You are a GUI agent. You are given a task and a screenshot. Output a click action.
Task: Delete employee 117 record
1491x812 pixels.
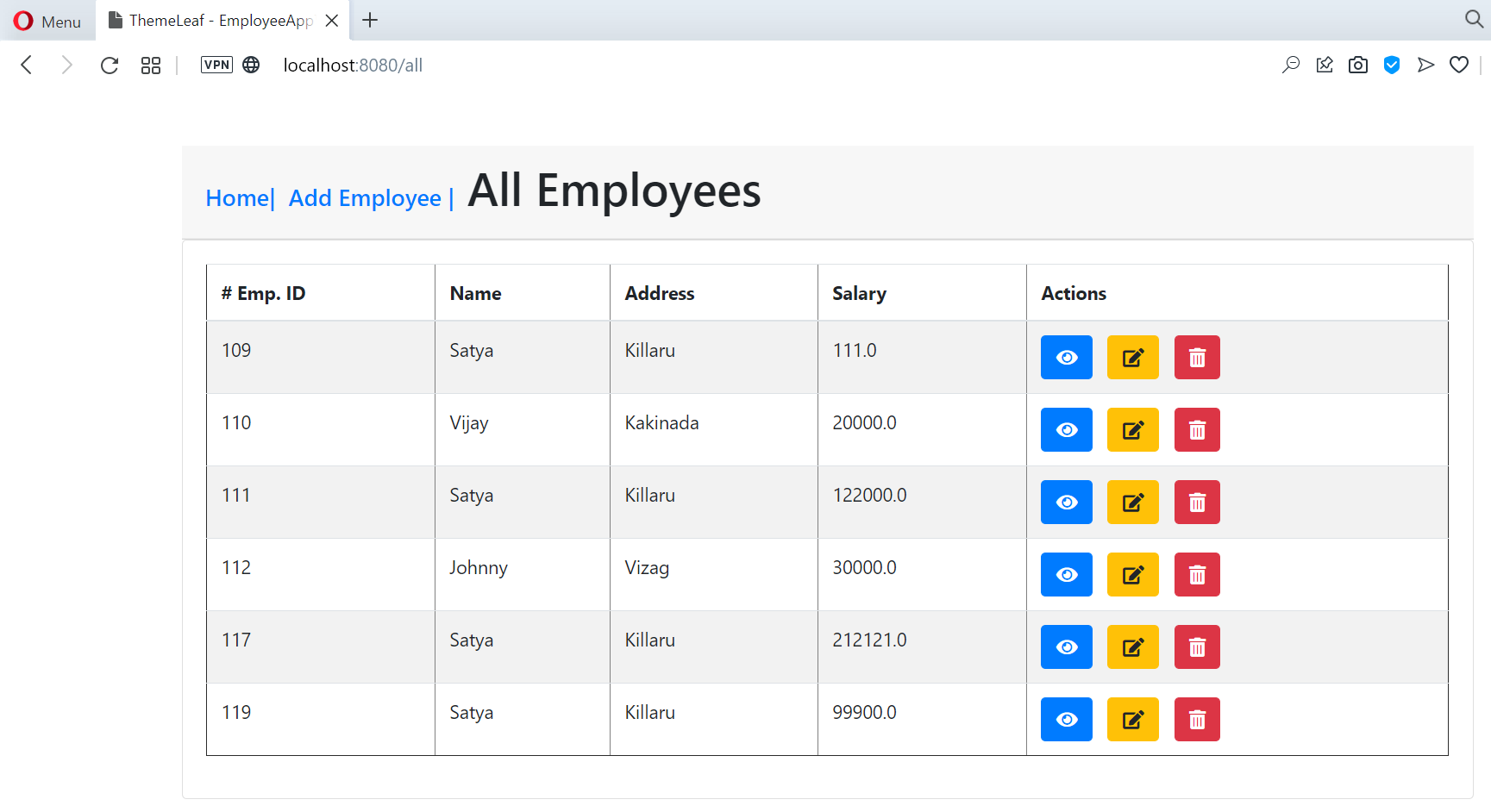[x=1197, y=647]
